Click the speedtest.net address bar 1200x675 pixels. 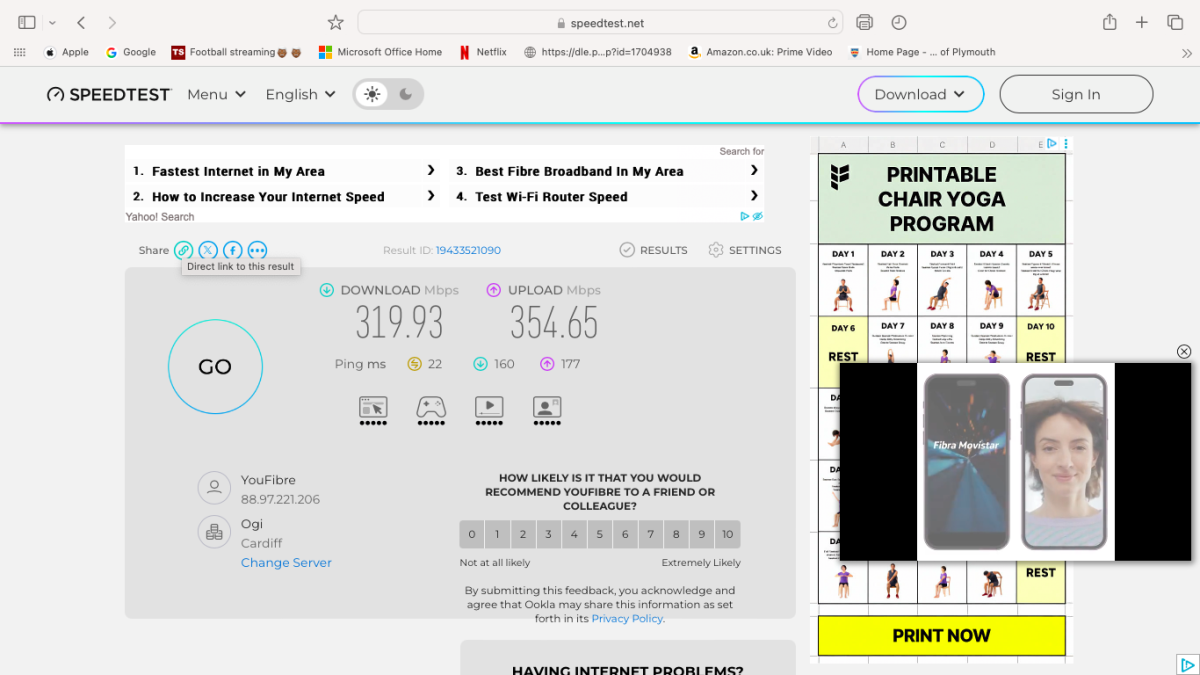point(600,22)
